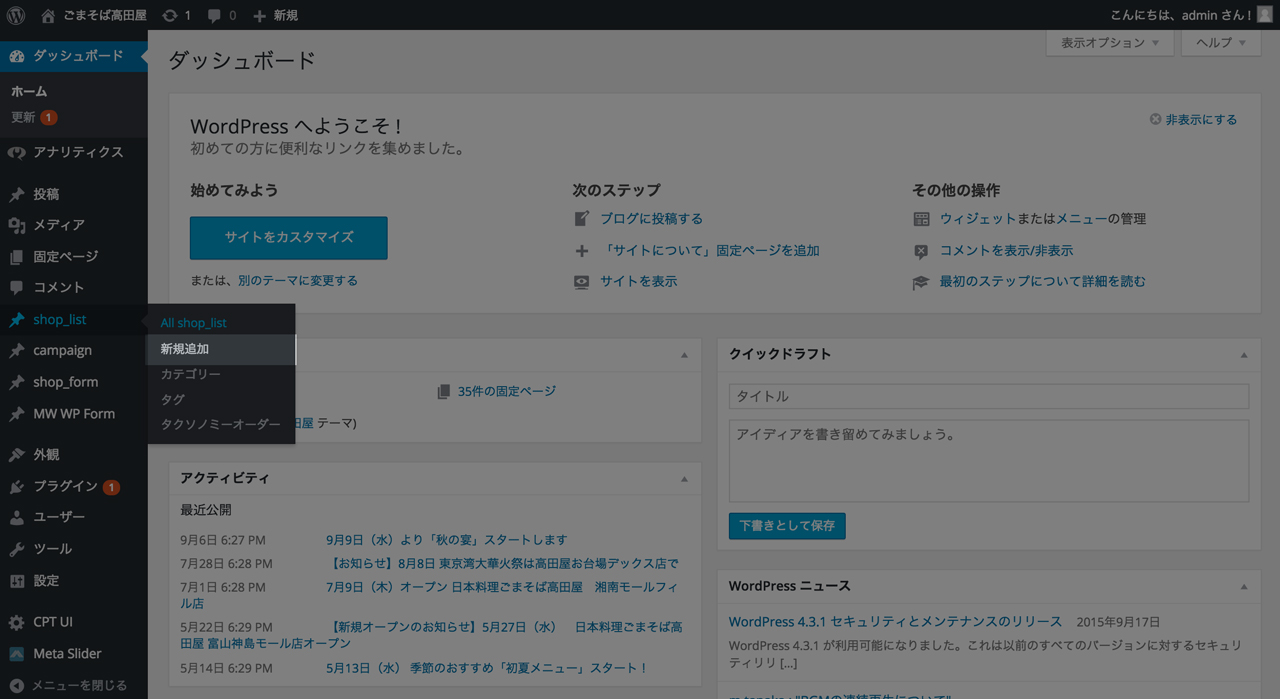
Task: Click the shop_form pin icon
Action: coord(16,383)
